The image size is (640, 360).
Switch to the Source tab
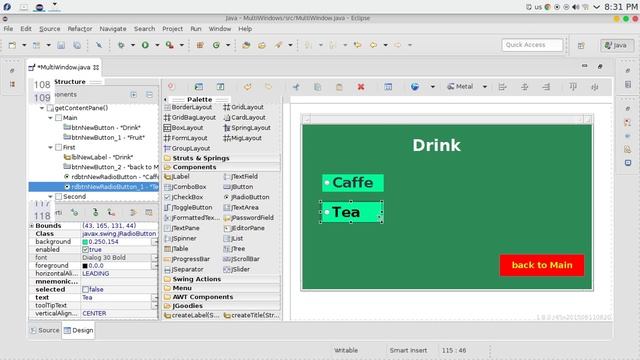click(45, 330)
